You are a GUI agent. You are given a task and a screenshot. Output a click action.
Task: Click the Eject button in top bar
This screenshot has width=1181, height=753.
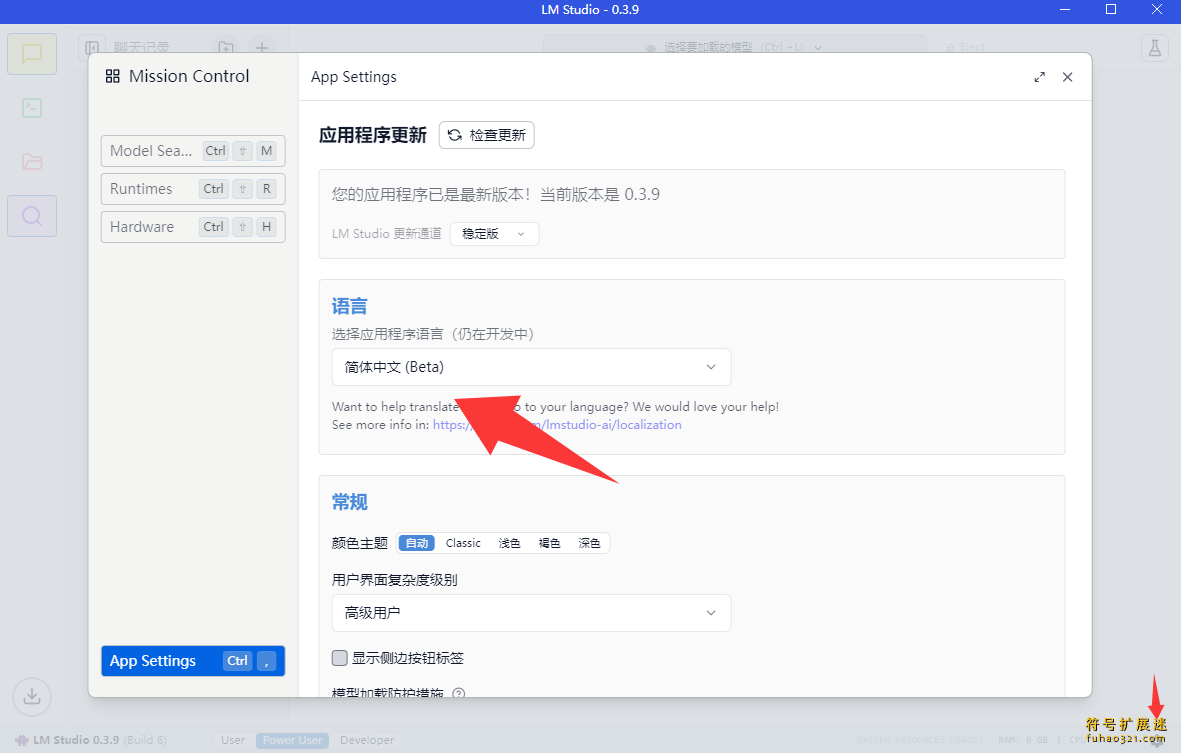click(x=965, y=47)
